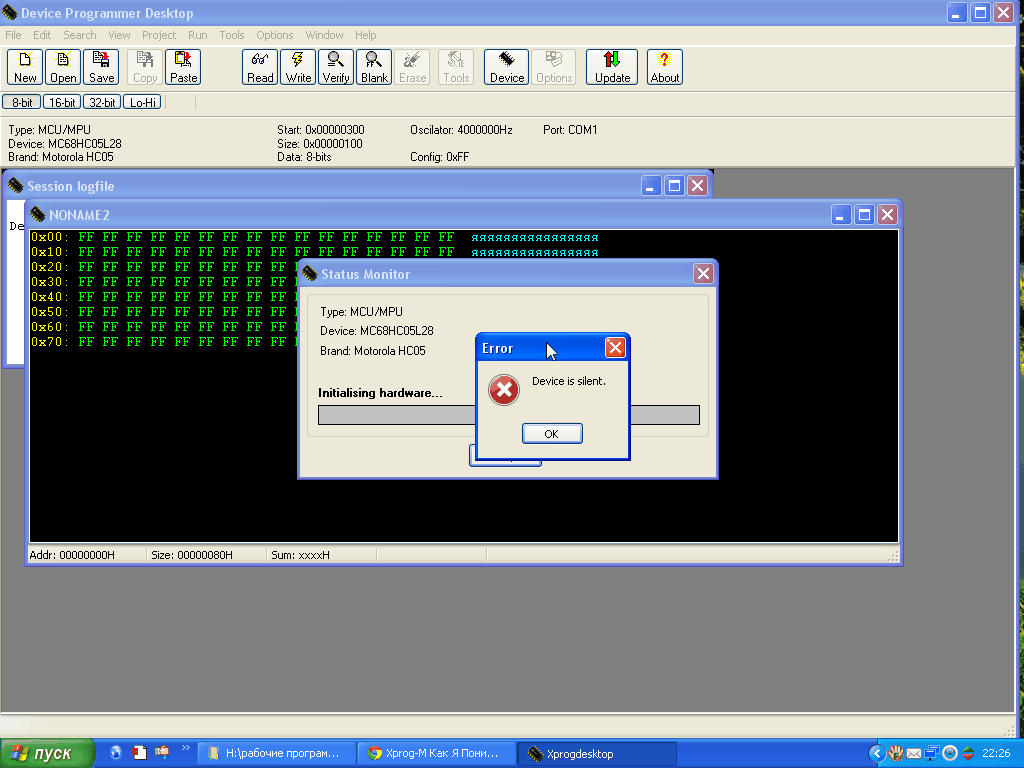Viewport: 1024px width, 768px height.
Task: Click the Erase toolbar icon
Action: [412, 67]
